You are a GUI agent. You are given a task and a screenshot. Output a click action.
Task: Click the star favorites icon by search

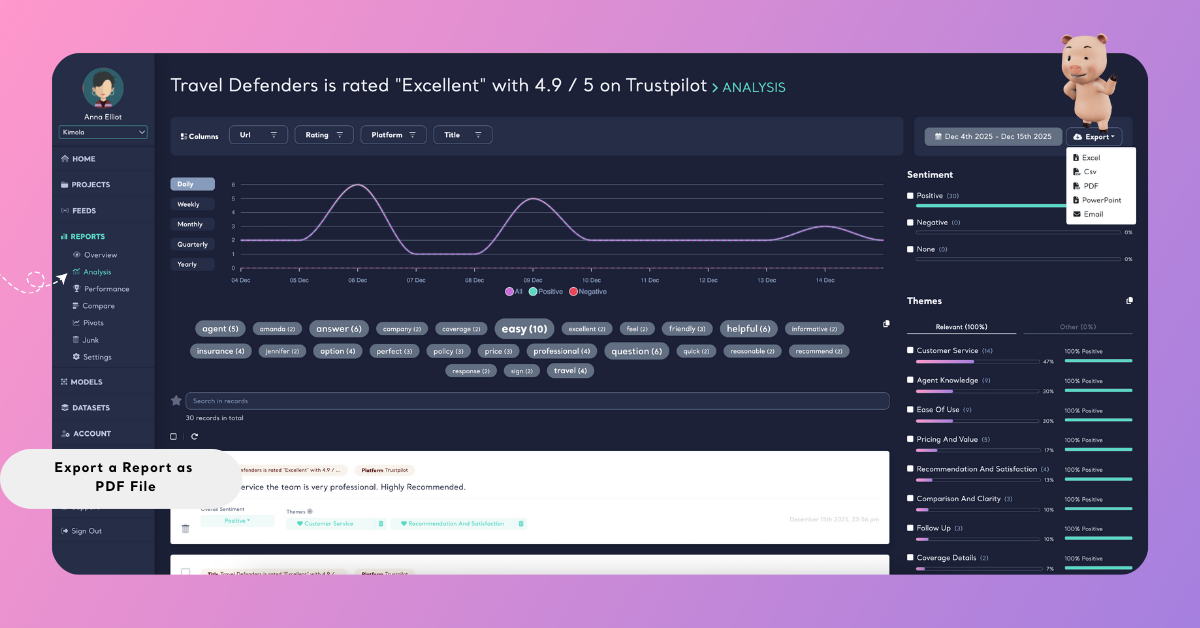(x=176, y=400)
